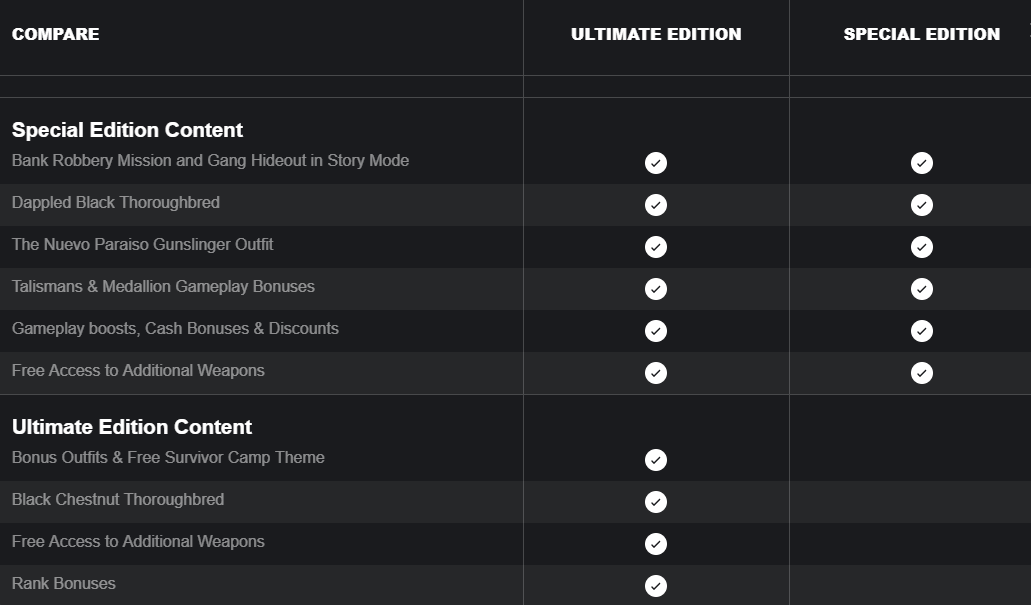1031x605 pixels.
Task: Click the Ultimate Edition Content section heading
Action: [132, 427]
